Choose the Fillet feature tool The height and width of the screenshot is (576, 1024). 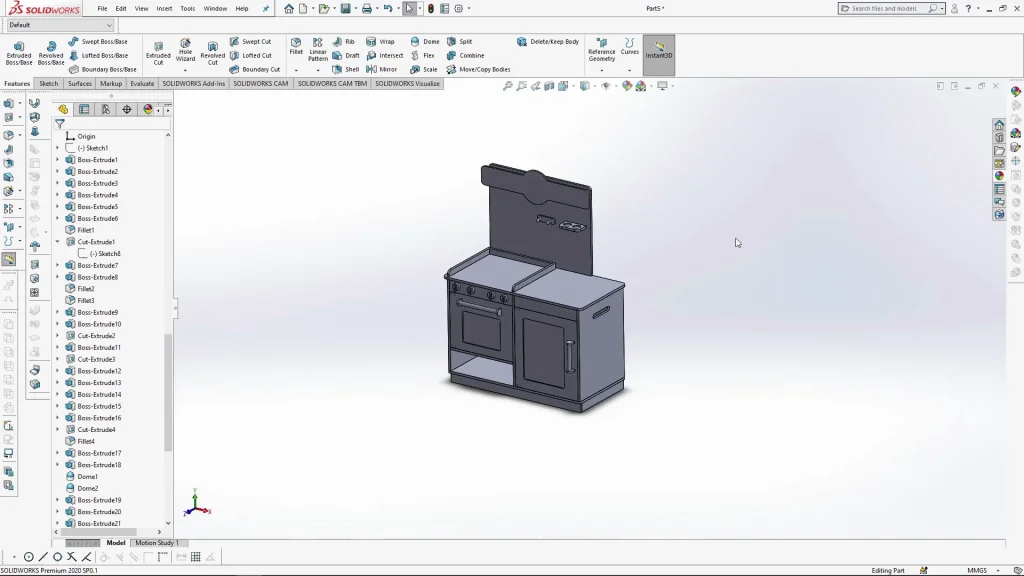click(296, 48)
